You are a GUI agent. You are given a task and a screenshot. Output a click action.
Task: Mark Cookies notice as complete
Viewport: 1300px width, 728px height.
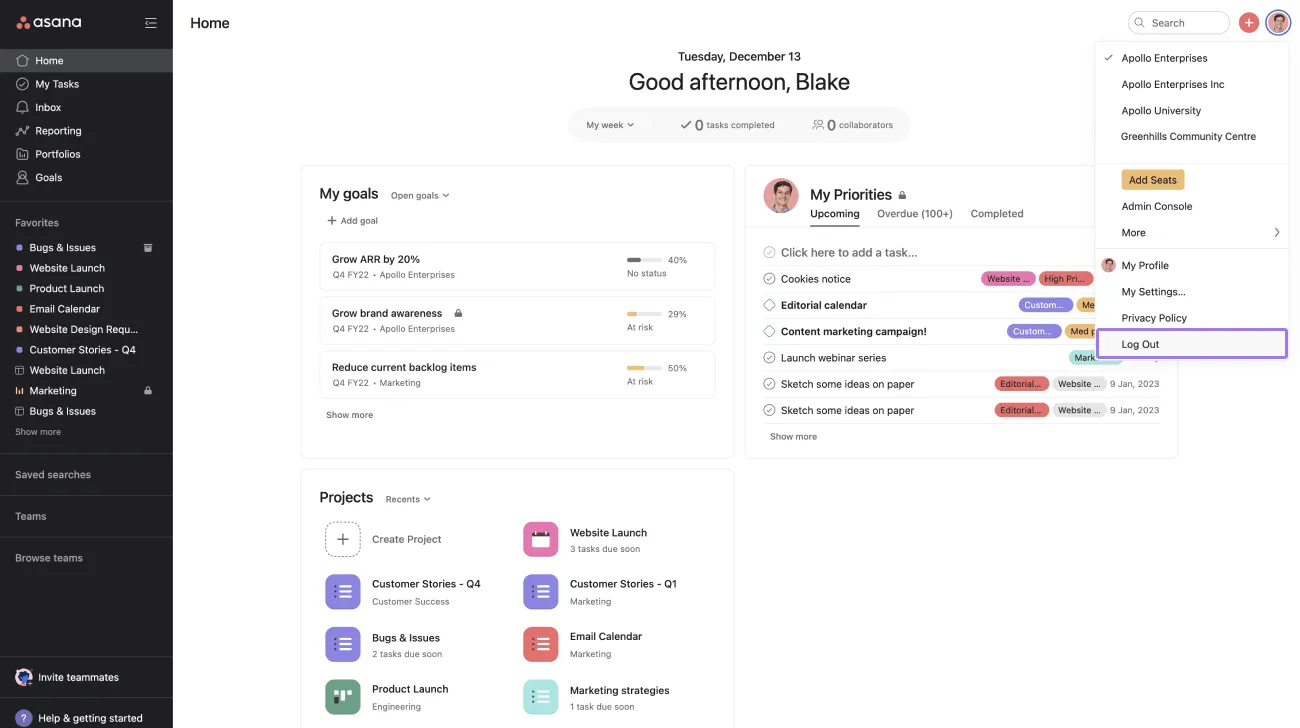tap(768, 278)
